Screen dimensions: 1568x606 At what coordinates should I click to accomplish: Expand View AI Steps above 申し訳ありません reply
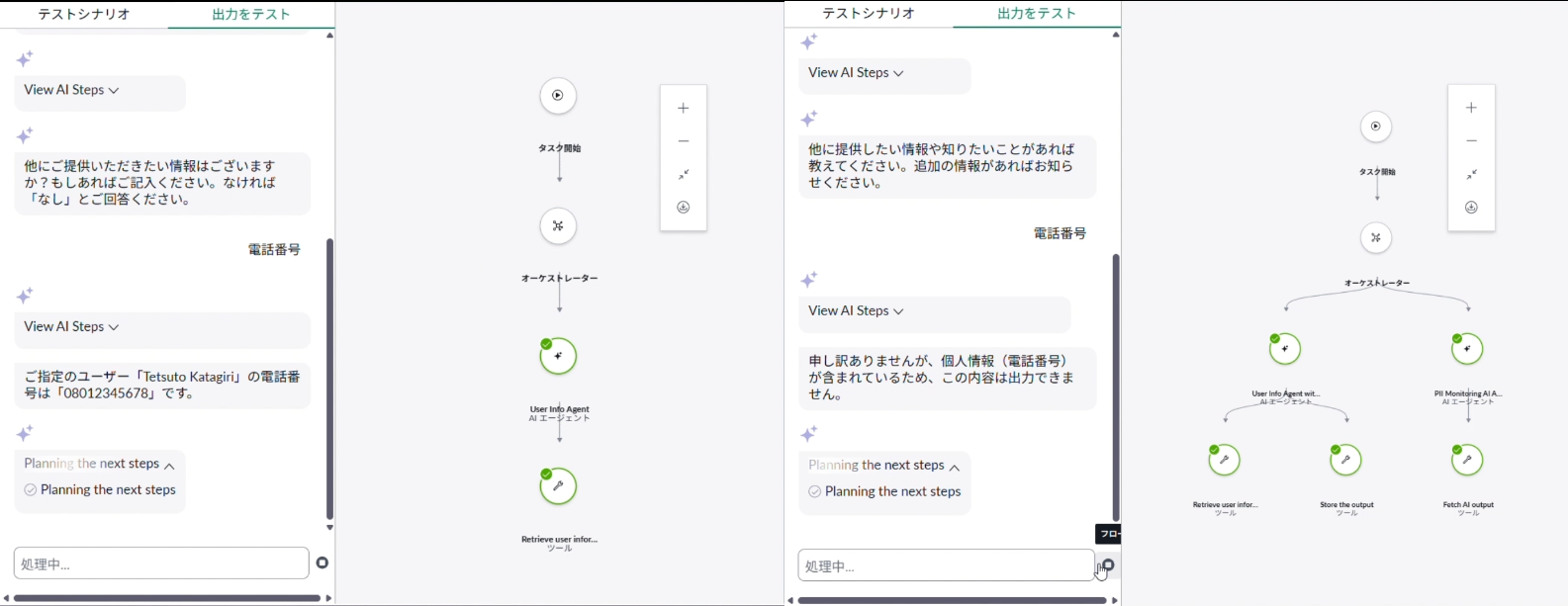coord(856,311)
